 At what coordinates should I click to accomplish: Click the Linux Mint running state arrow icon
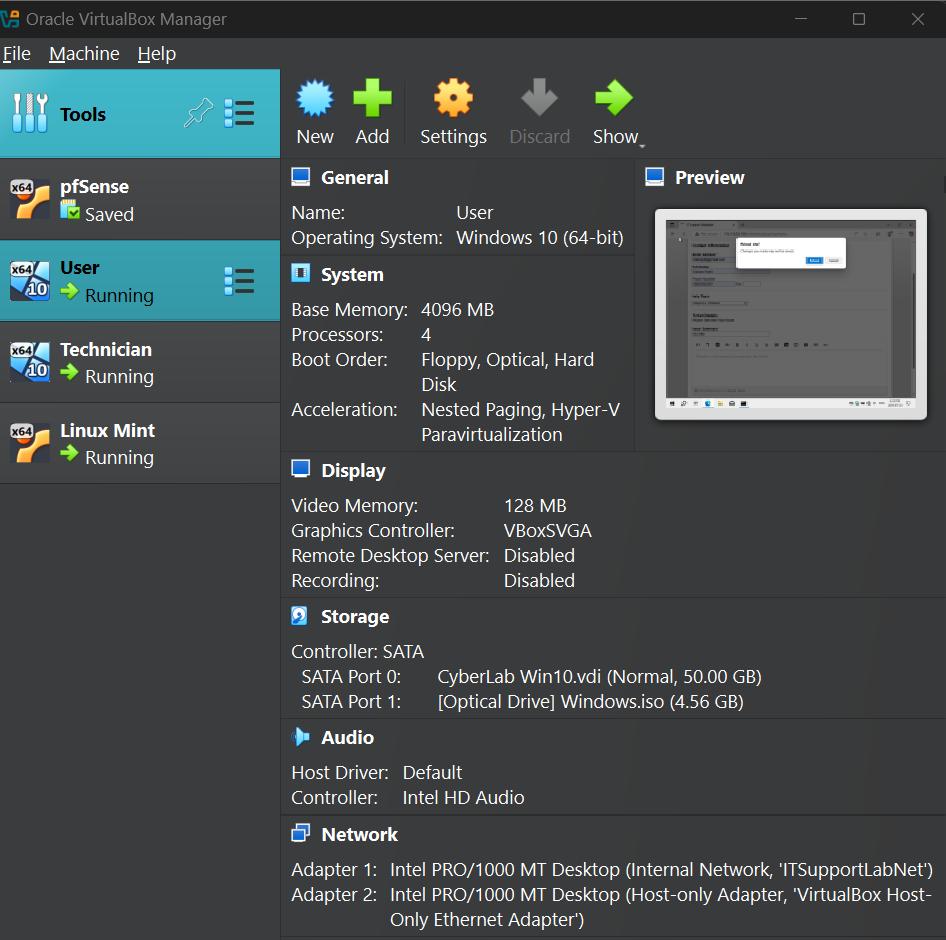tap(69, 453)
